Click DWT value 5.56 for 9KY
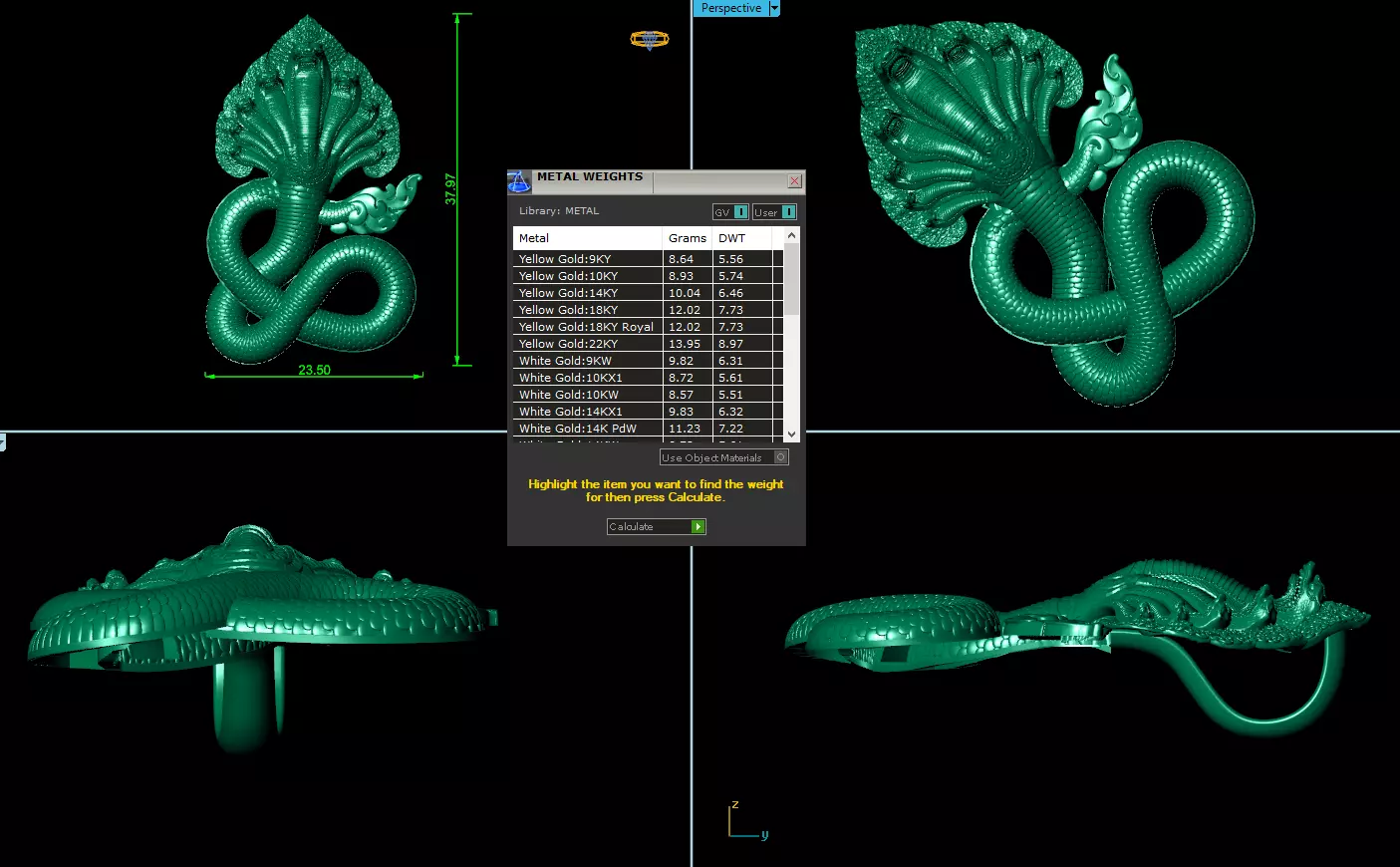This screenshot has height=867, width=1400. (x=730, y=259)
